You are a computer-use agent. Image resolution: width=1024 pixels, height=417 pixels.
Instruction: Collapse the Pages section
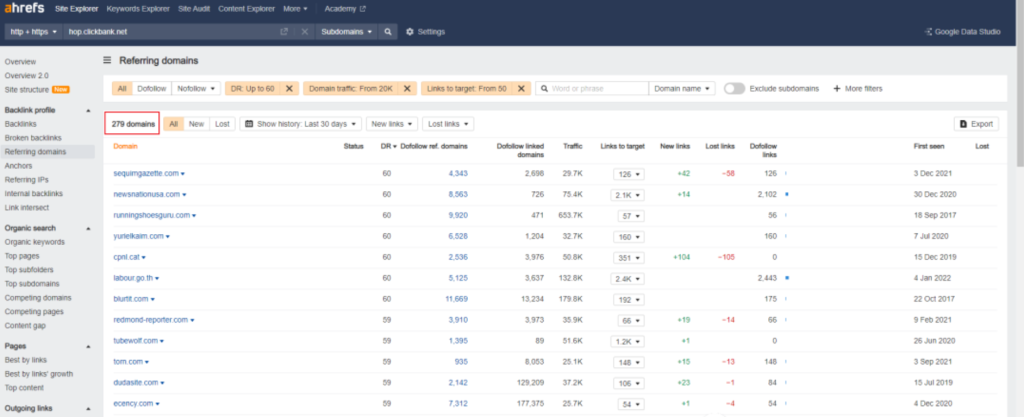pos(88,347)
